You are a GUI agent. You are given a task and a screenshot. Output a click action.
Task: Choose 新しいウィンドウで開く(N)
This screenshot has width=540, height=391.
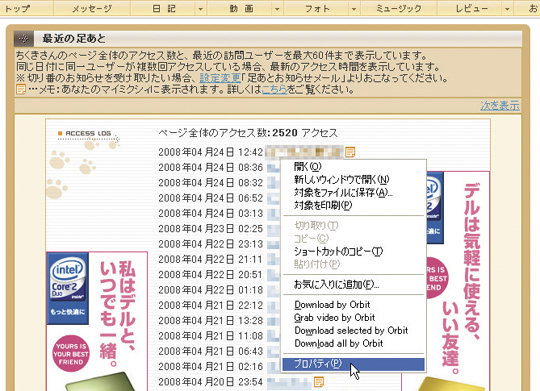click(353, 179)
